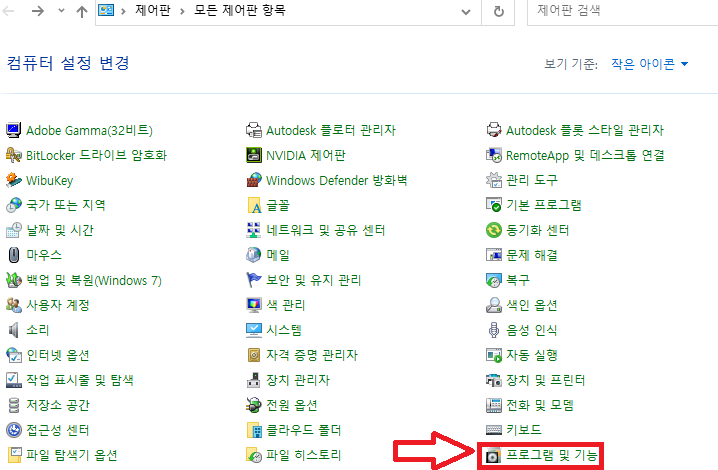
Task: Click the 색인 옵션 icon
Action: coord(494,305)
